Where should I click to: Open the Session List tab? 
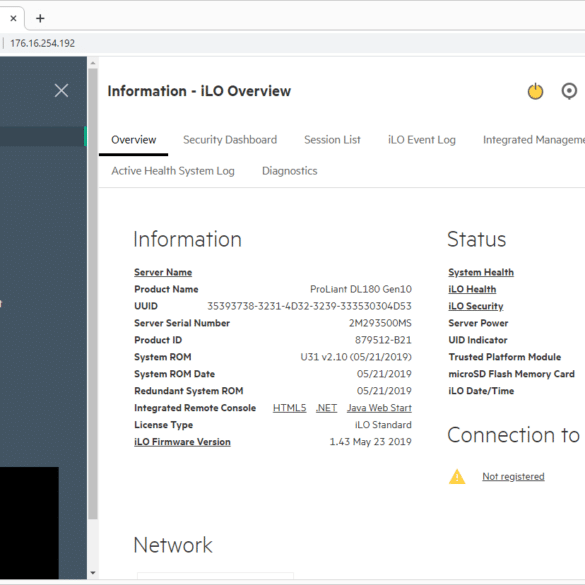[332, 140]
